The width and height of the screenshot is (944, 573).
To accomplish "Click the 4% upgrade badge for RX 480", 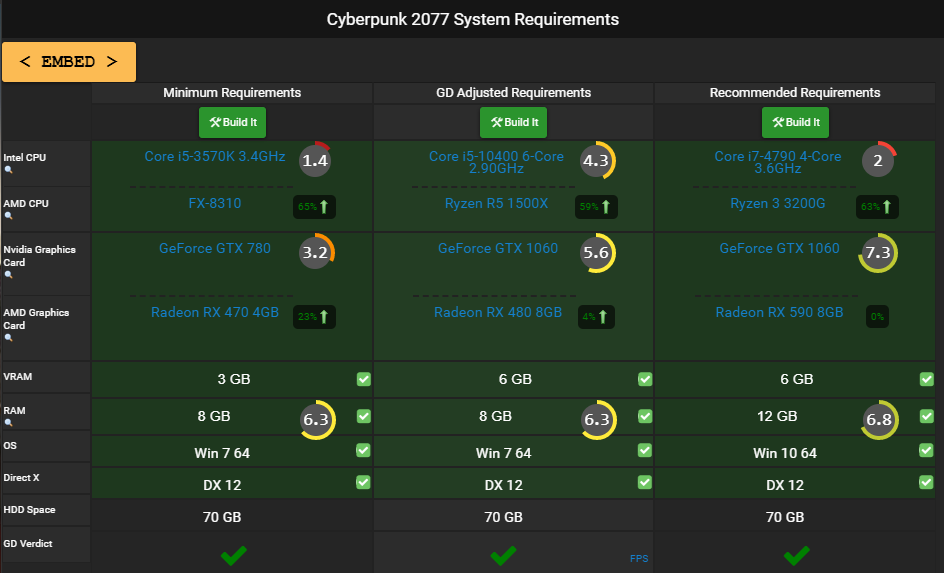I will [596, 317].
